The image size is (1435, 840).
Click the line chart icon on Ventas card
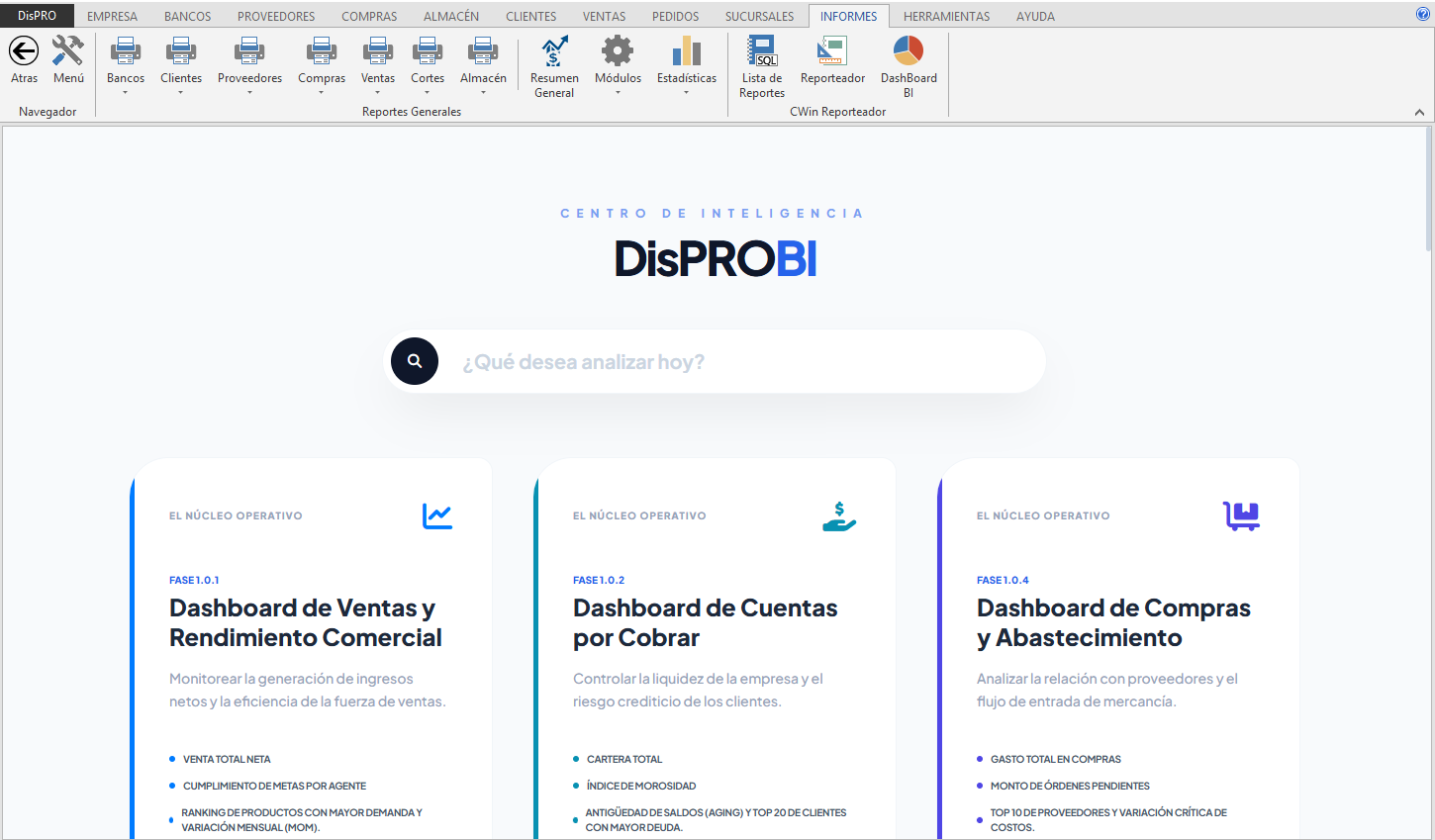click(437, 515)
